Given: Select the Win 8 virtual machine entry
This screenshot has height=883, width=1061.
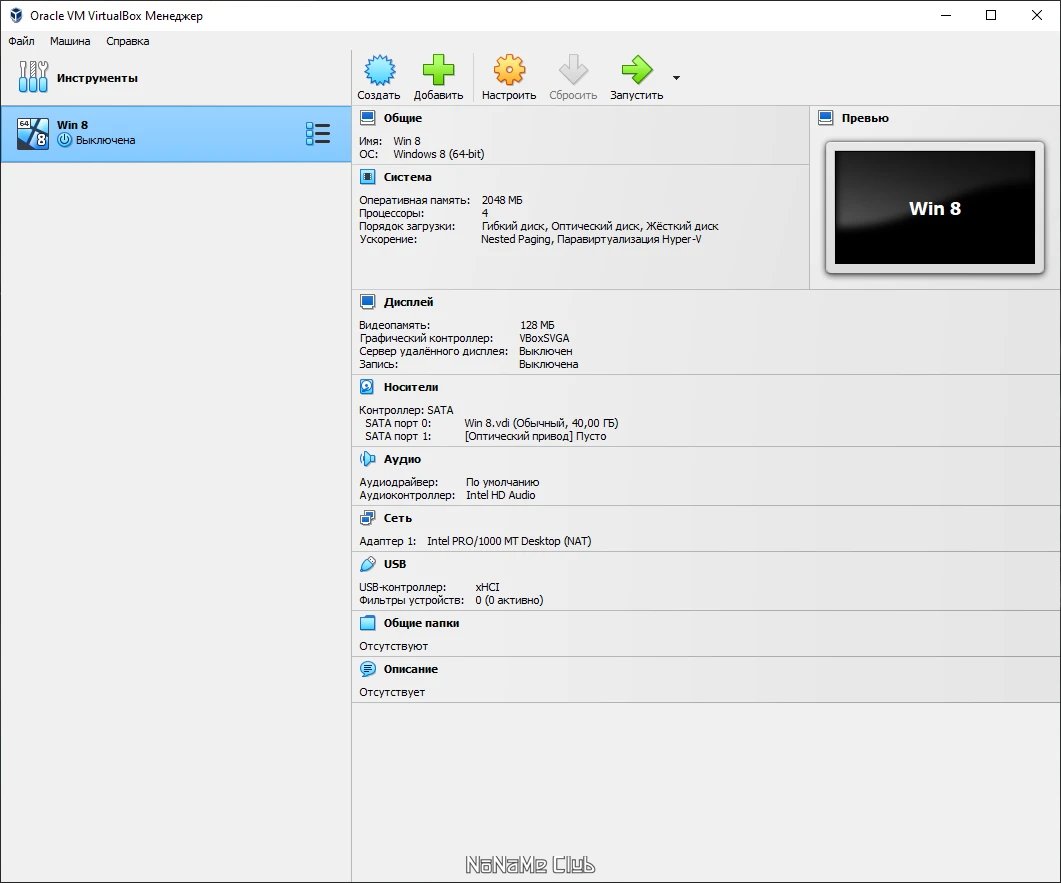Looking at the screenshot, I should point(176,133).
